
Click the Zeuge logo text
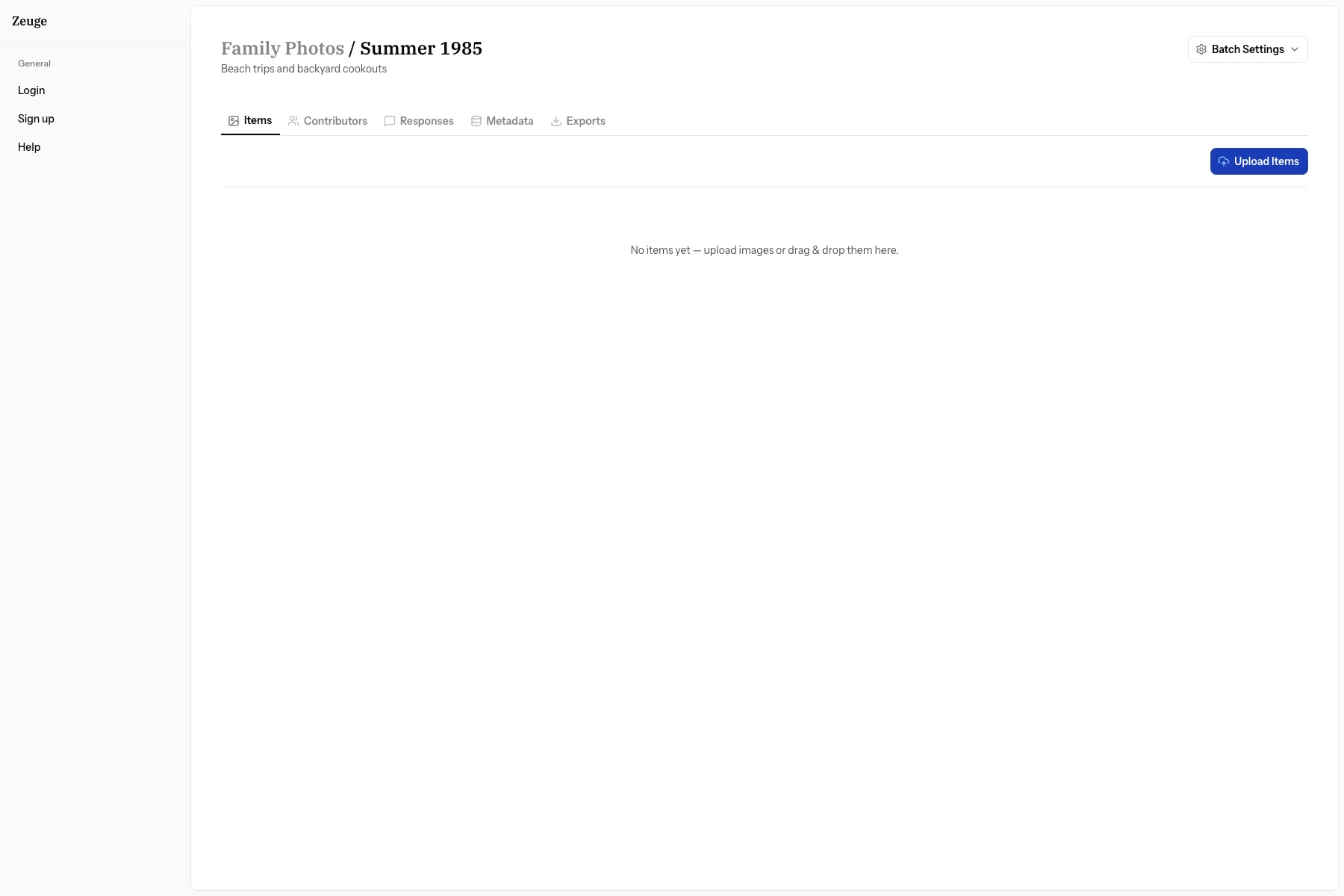coord(29,21)
